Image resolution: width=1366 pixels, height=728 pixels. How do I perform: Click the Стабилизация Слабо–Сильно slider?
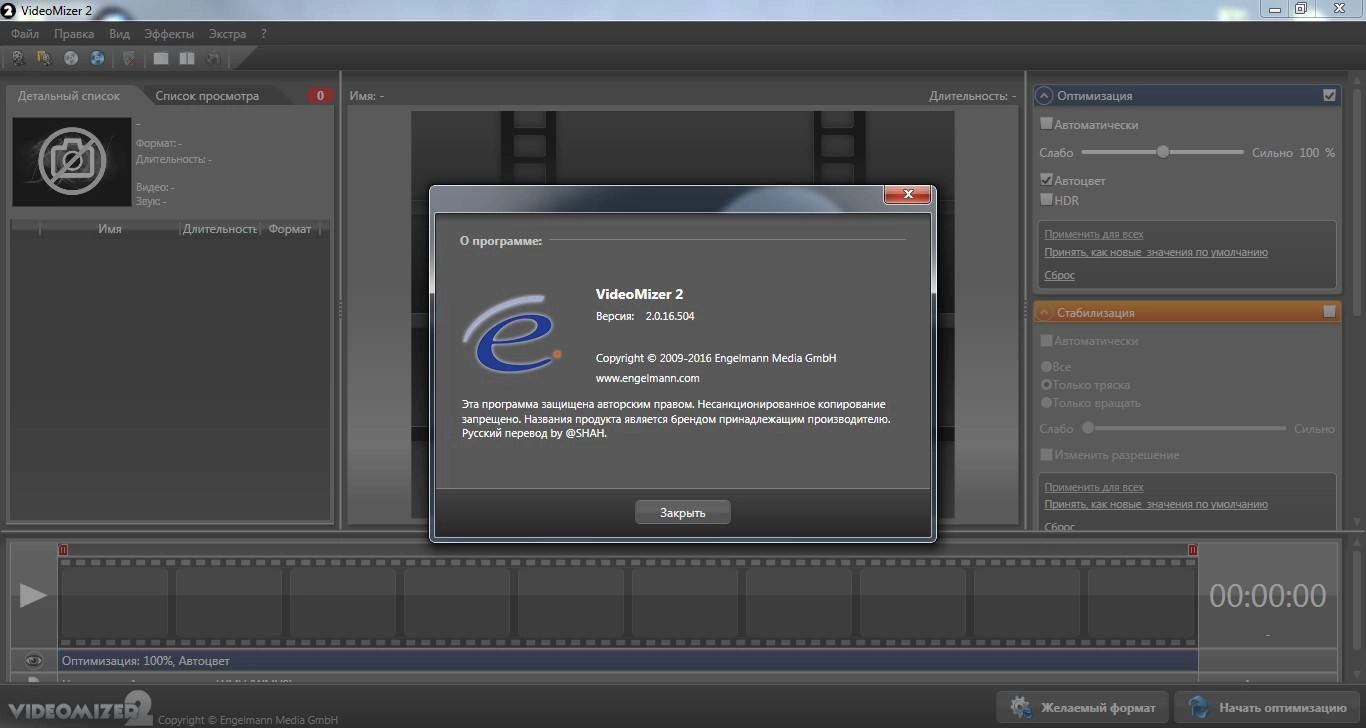pos(1184,428)
